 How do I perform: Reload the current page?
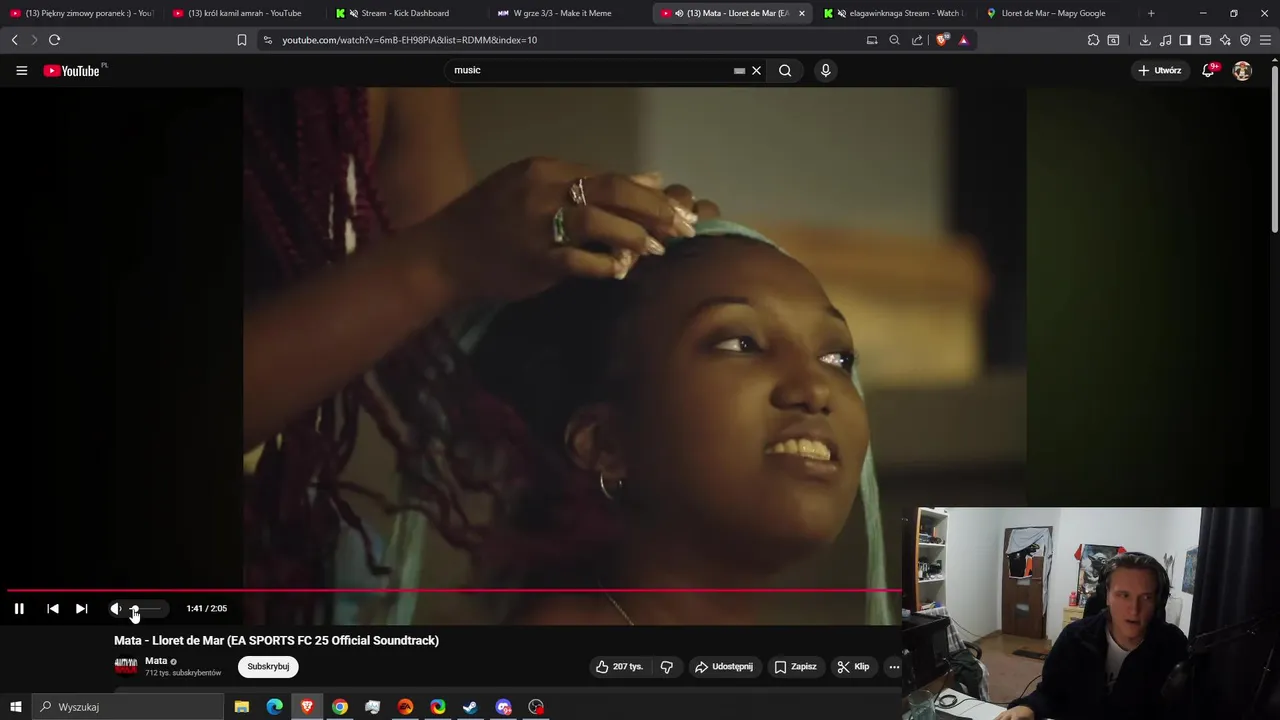[x=54, y=40]
